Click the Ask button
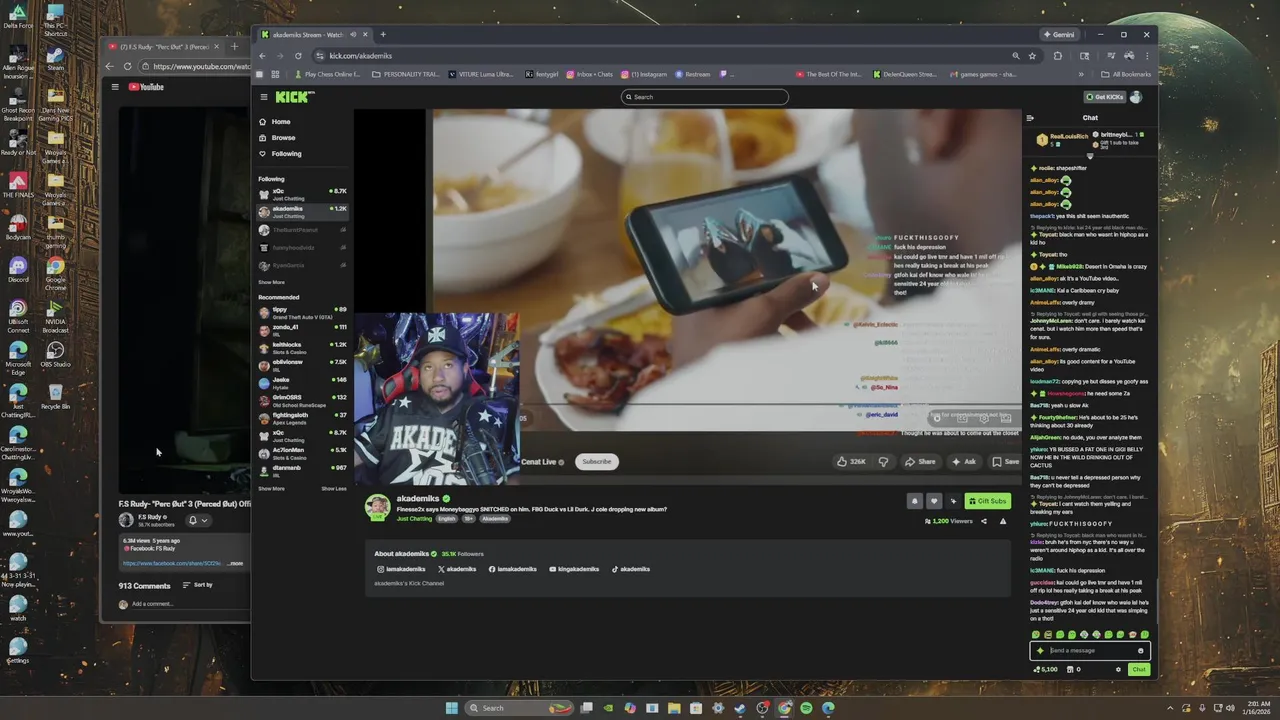 [964, 461]
